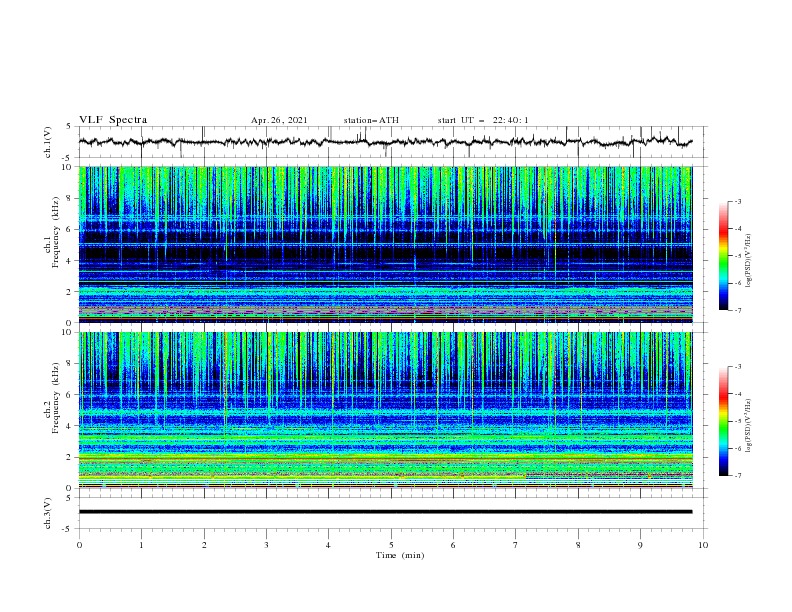Click the date 'Apr. 26, 2021'

coord(279,121)
